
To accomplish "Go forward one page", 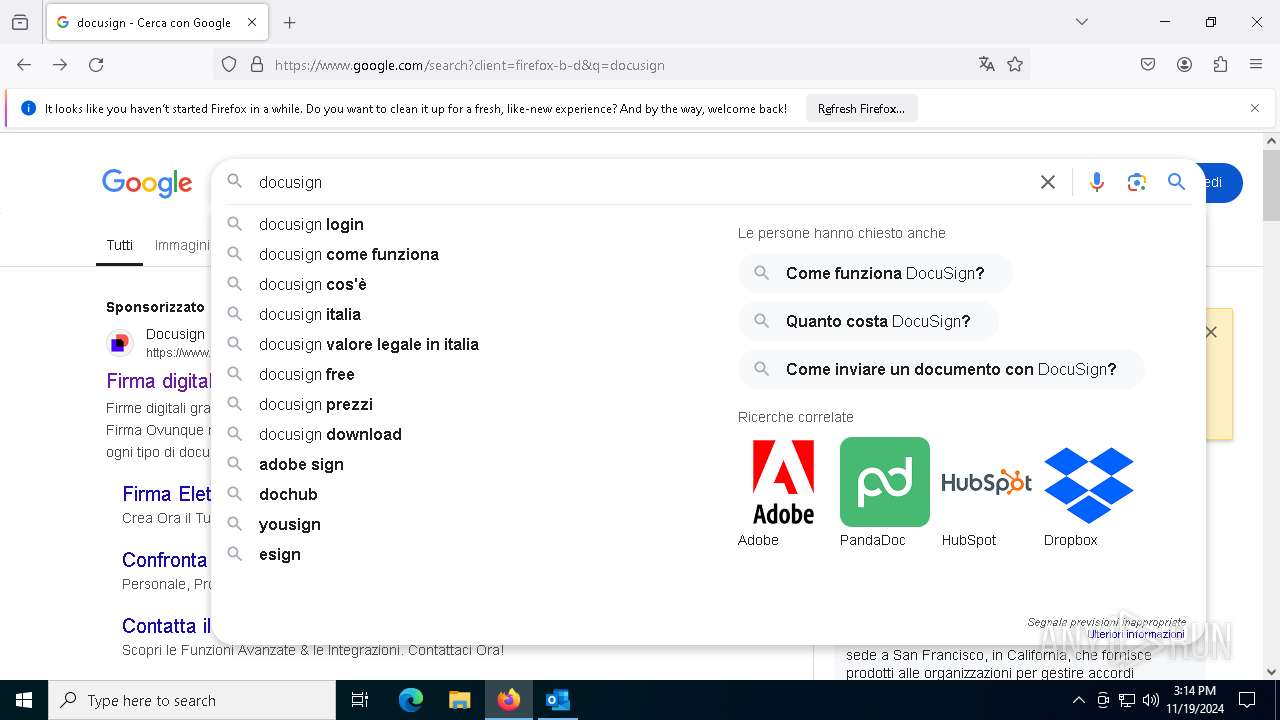I will pos(60,65).
